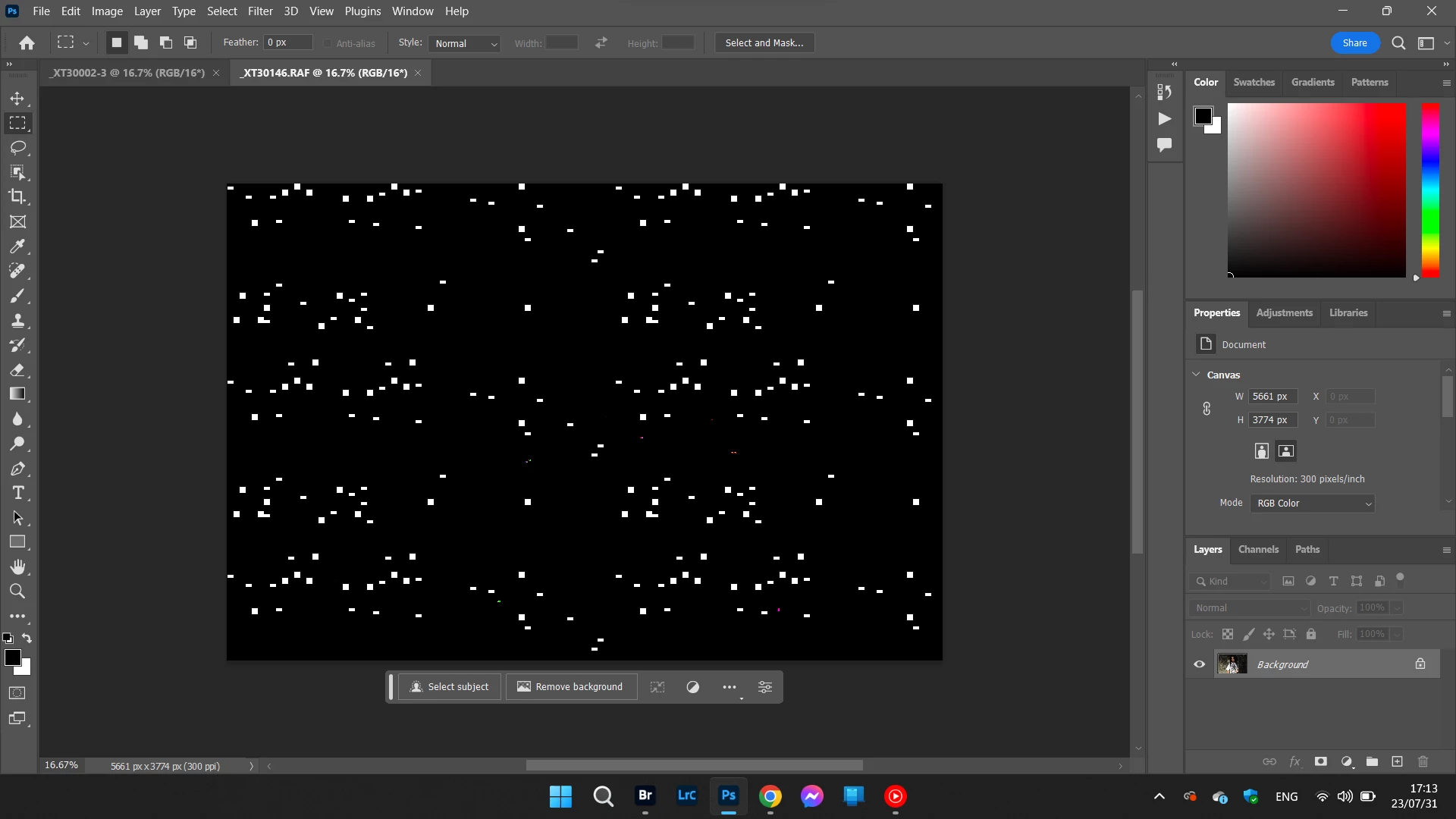This screenshot has height=819, width=1456.
Task: Select the Clone Stamp tool
Action: [x=17, y=320]
